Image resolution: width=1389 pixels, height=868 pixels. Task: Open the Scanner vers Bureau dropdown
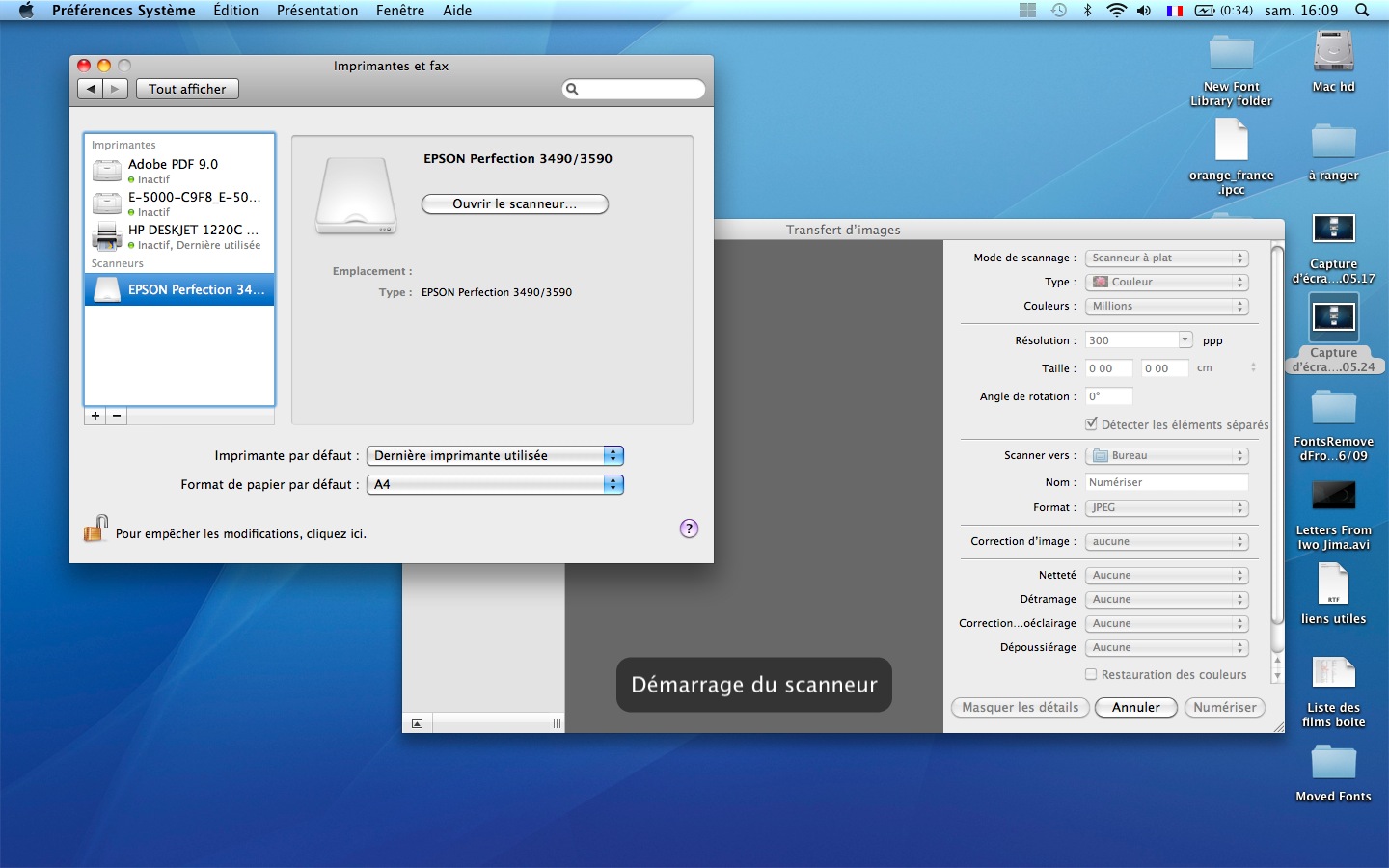(x=1167, y=455)
